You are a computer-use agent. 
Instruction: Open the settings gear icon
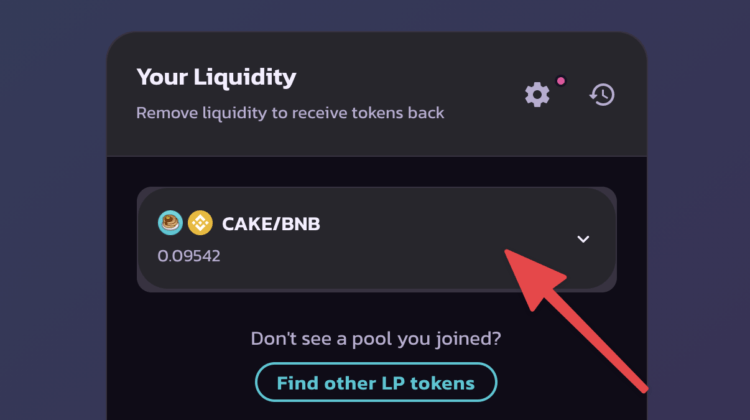tap(537, 95)
